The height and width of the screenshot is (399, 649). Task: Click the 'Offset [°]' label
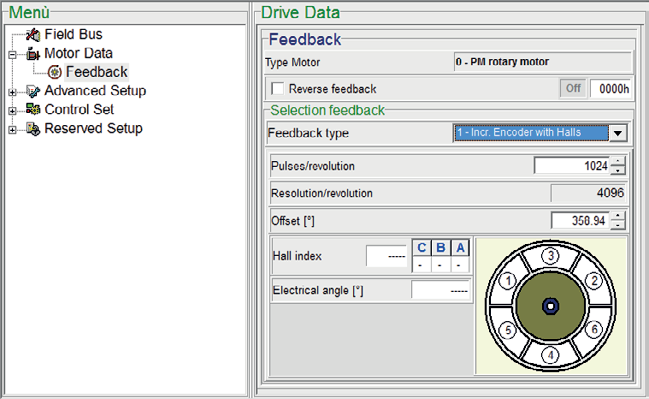tap(293, 221)
